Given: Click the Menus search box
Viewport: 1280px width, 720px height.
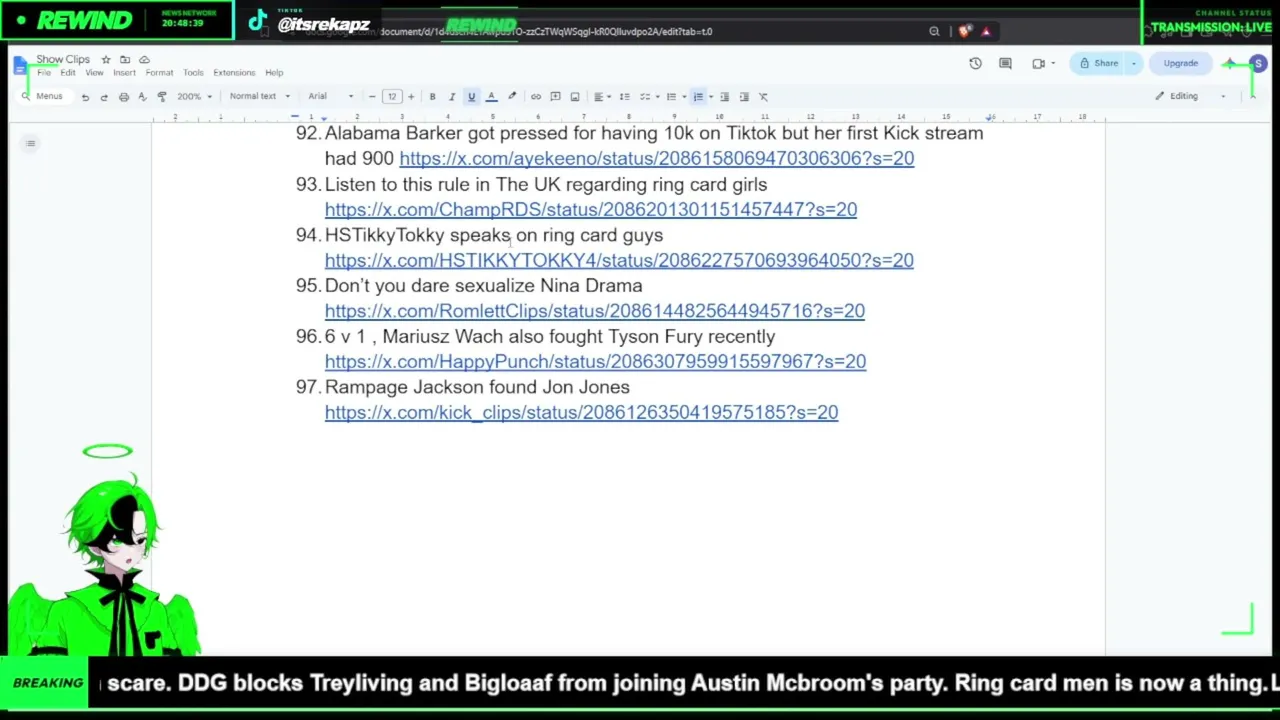Looking at the screenshot, I should (x=43, y=97).
